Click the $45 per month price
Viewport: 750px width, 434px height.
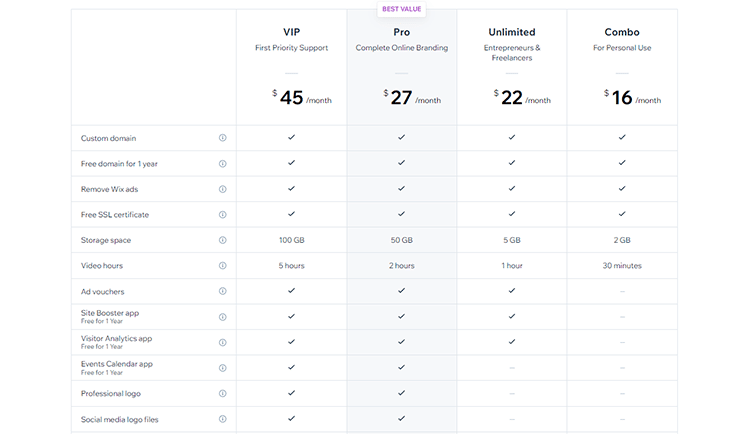click(291, 97)
